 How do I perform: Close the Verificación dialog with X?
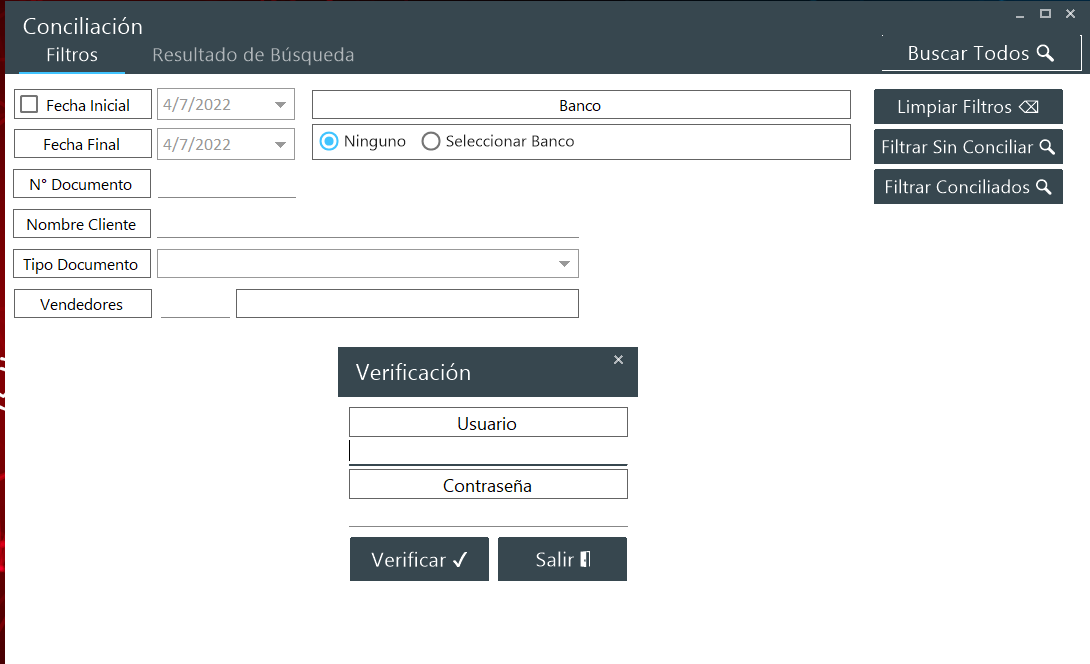(618, 360)
